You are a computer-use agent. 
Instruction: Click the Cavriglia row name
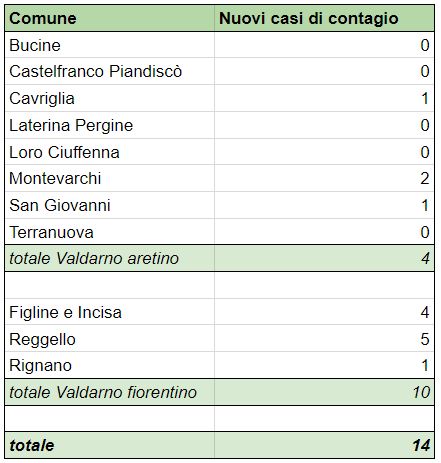click(42, 99)
